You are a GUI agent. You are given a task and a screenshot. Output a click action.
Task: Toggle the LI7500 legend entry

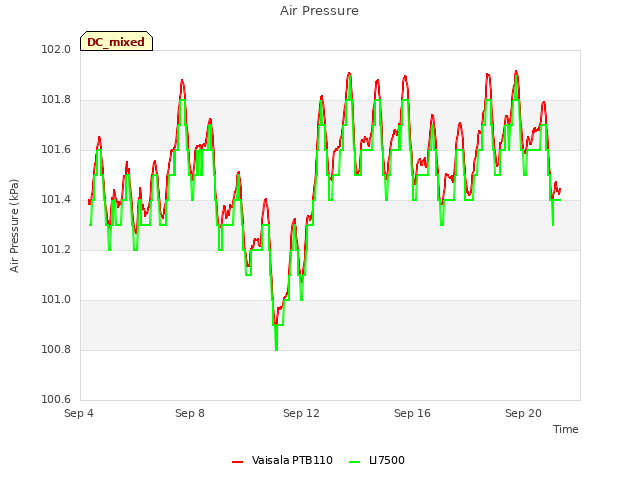(377, 460)
